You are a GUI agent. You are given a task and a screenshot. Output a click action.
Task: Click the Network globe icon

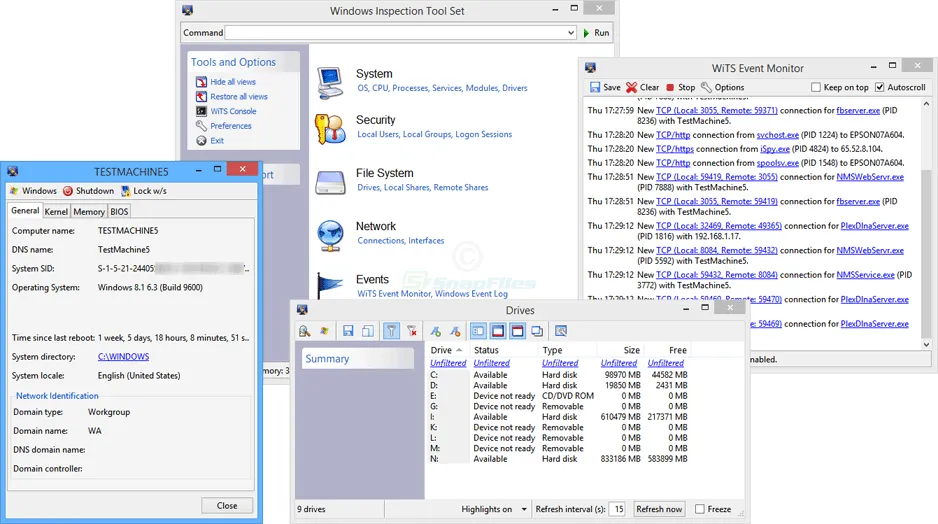click(330, 235)
